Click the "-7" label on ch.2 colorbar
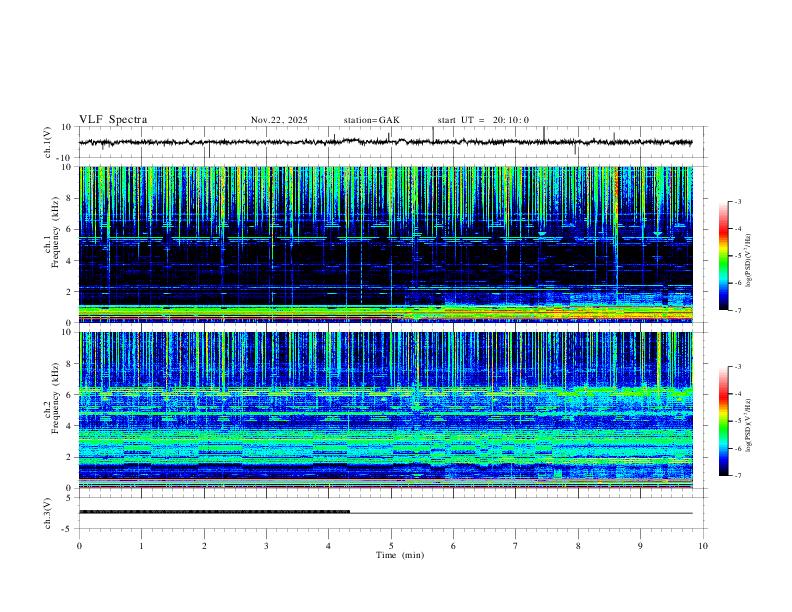Screen dimensions: 792x612 tap(737, 475)
